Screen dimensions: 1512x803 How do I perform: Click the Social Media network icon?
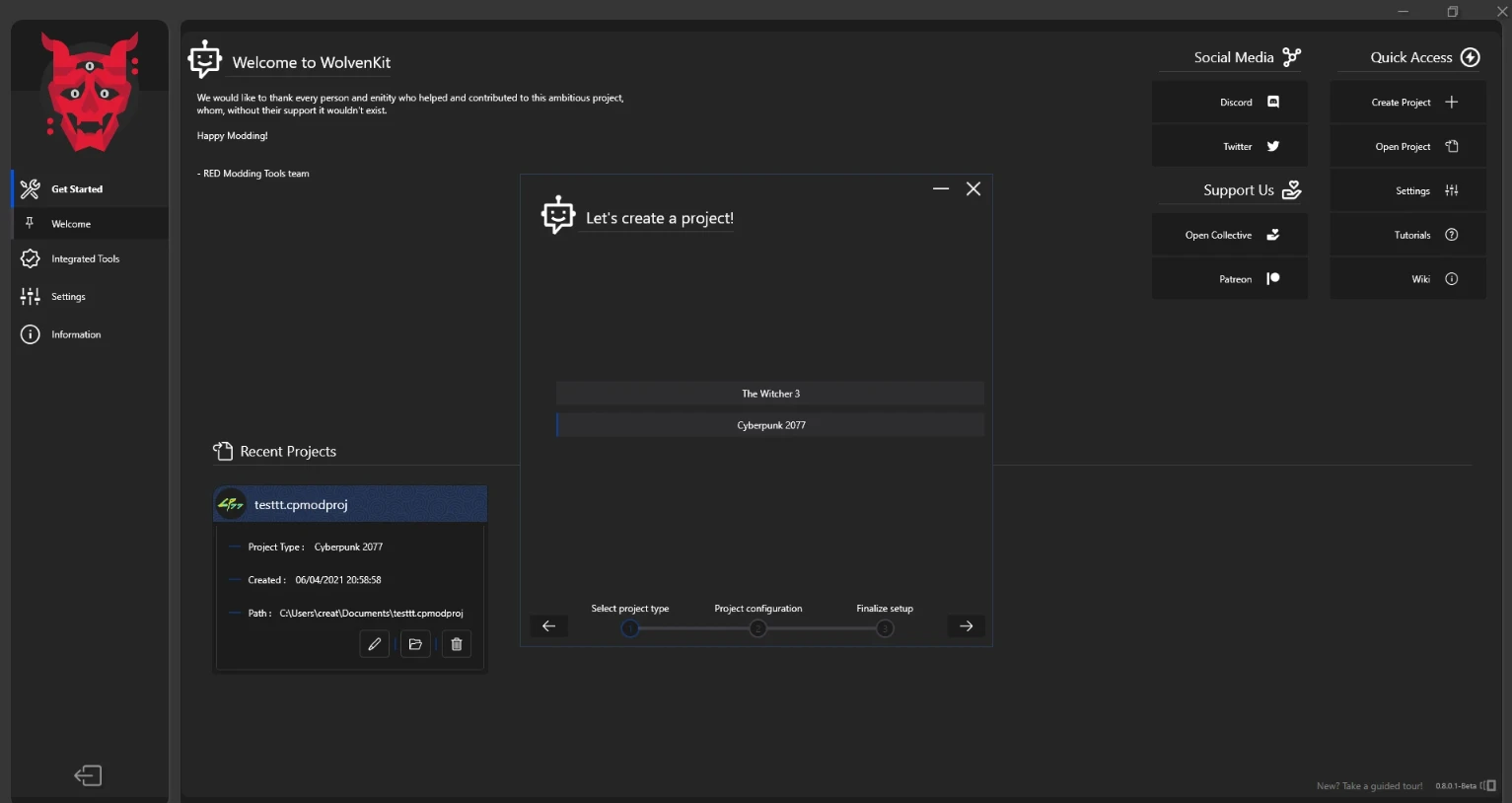[1292, 57]
